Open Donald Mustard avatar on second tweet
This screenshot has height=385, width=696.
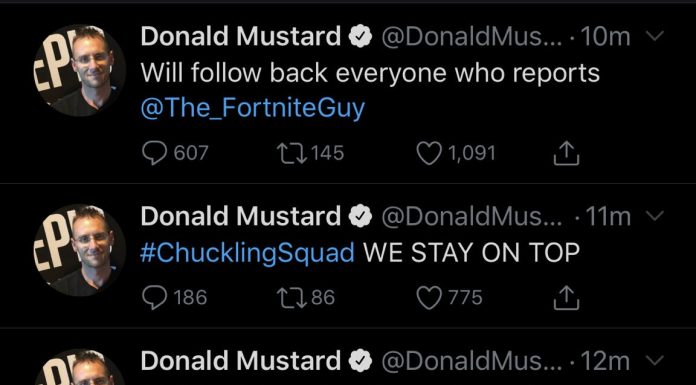80,250
